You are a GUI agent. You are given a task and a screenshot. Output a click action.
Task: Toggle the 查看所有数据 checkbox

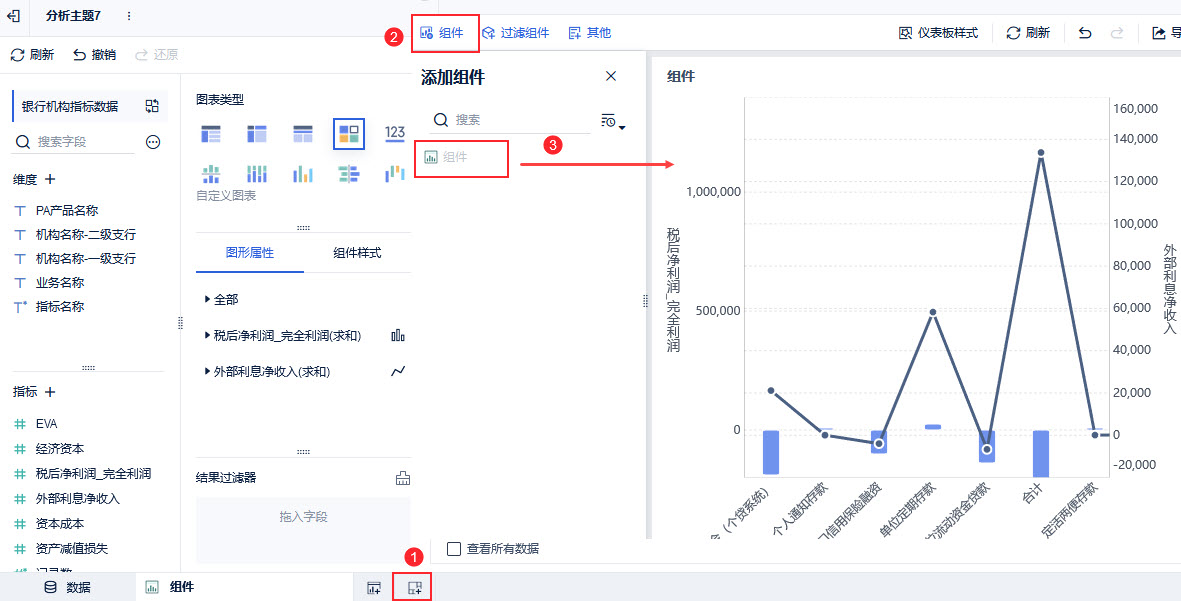[x=453, y=548]
